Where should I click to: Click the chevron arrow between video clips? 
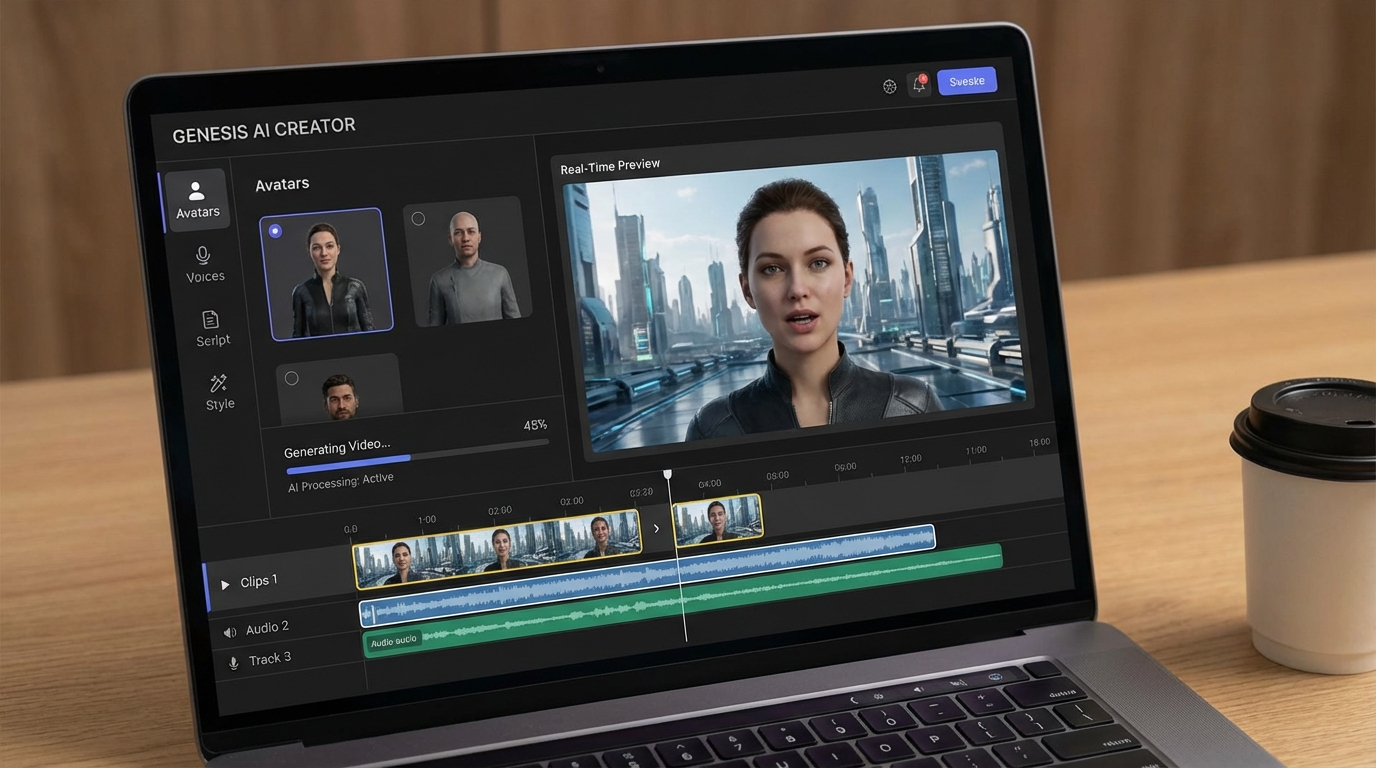click(x=656, y=529)
